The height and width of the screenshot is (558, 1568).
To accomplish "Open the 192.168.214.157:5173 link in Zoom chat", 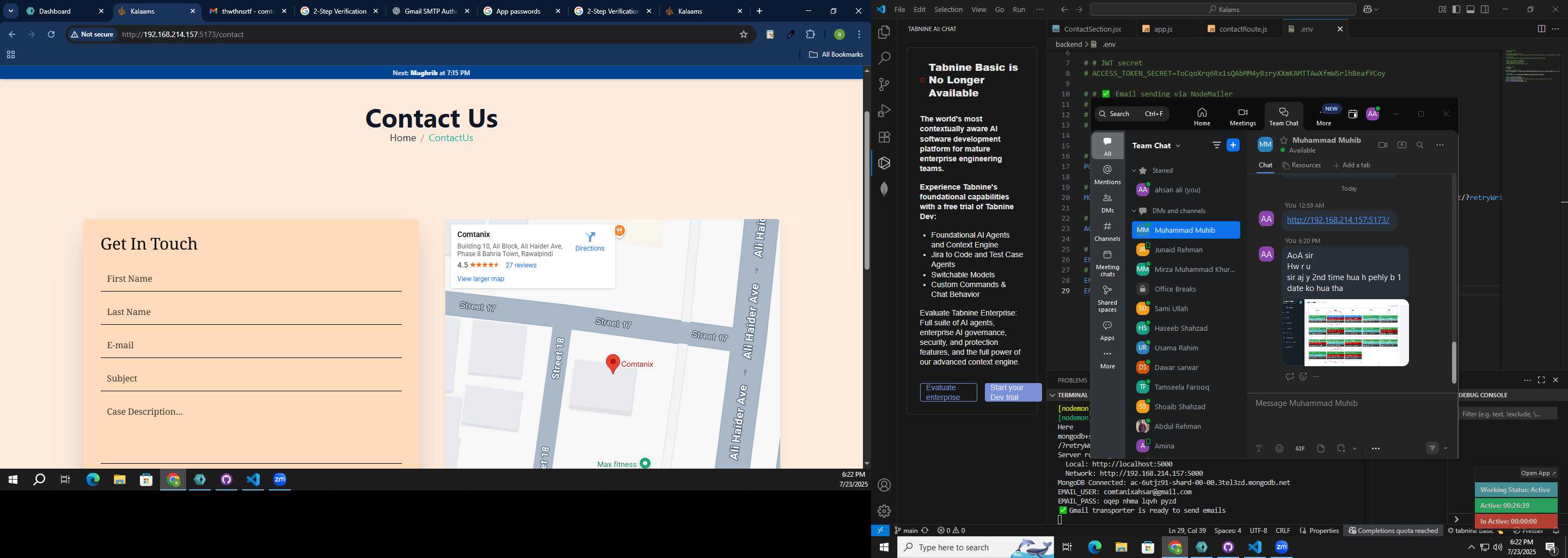I will tap(1337, 221).
